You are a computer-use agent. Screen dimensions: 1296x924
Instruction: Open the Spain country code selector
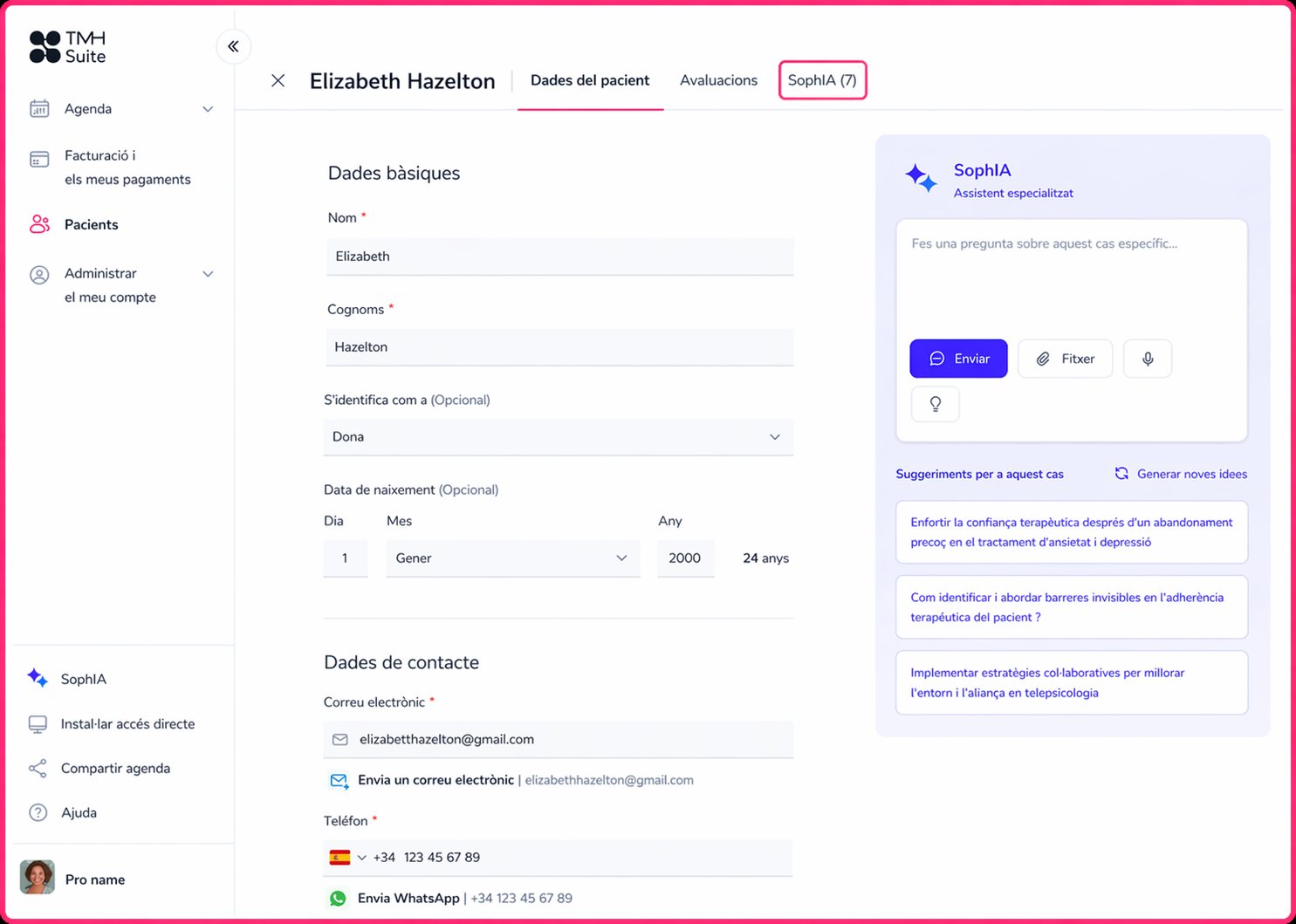[x=347, y=857]
